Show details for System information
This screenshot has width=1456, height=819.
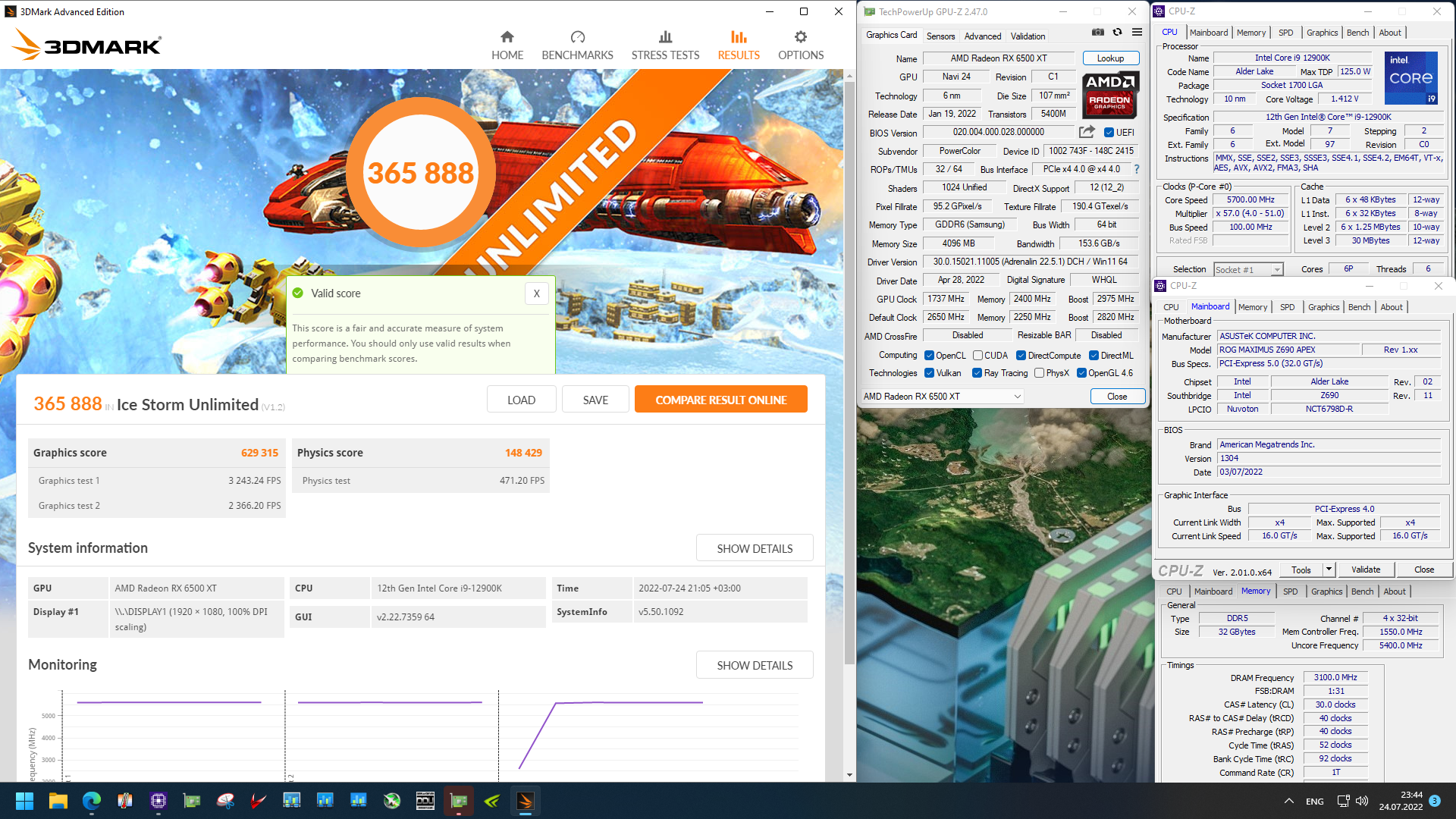pos(755,548)
